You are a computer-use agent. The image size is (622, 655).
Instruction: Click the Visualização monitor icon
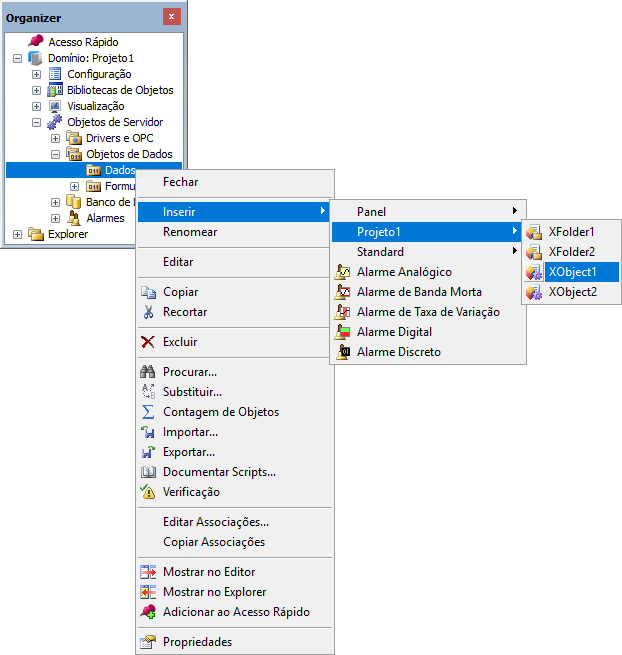click(x=55, y=106)
